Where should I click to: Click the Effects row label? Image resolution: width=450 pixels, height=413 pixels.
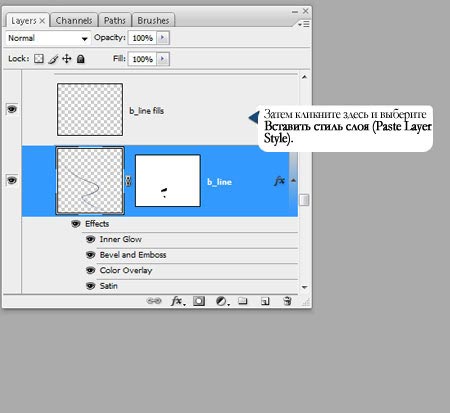pyautogui.click(x=97, y=224)
